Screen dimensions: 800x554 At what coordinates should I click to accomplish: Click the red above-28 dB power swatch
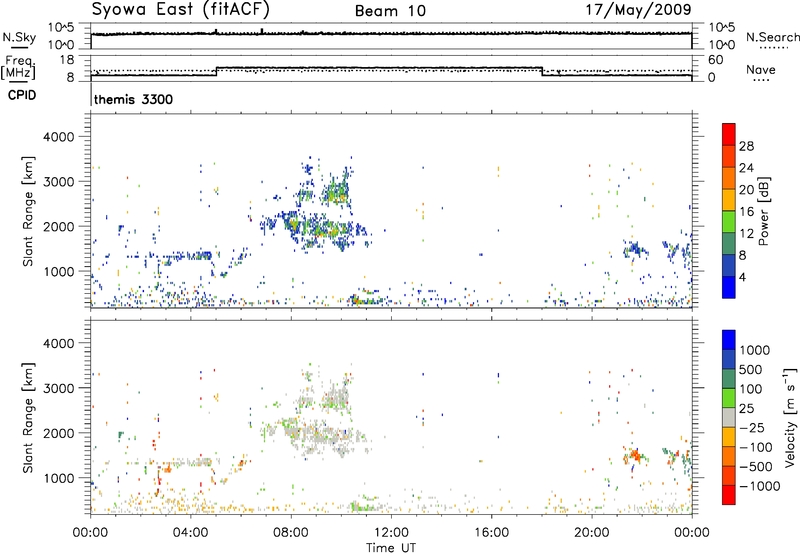point(729,134)
